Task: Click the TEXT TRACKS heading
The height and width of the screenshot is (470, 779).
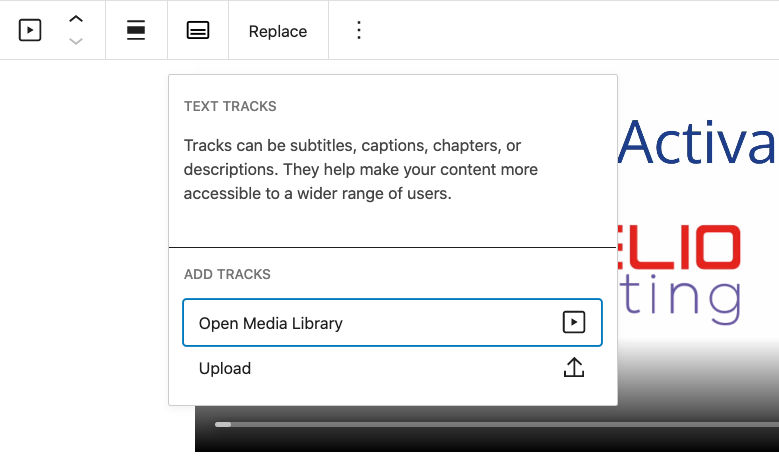Action: [x=230, y=106]
